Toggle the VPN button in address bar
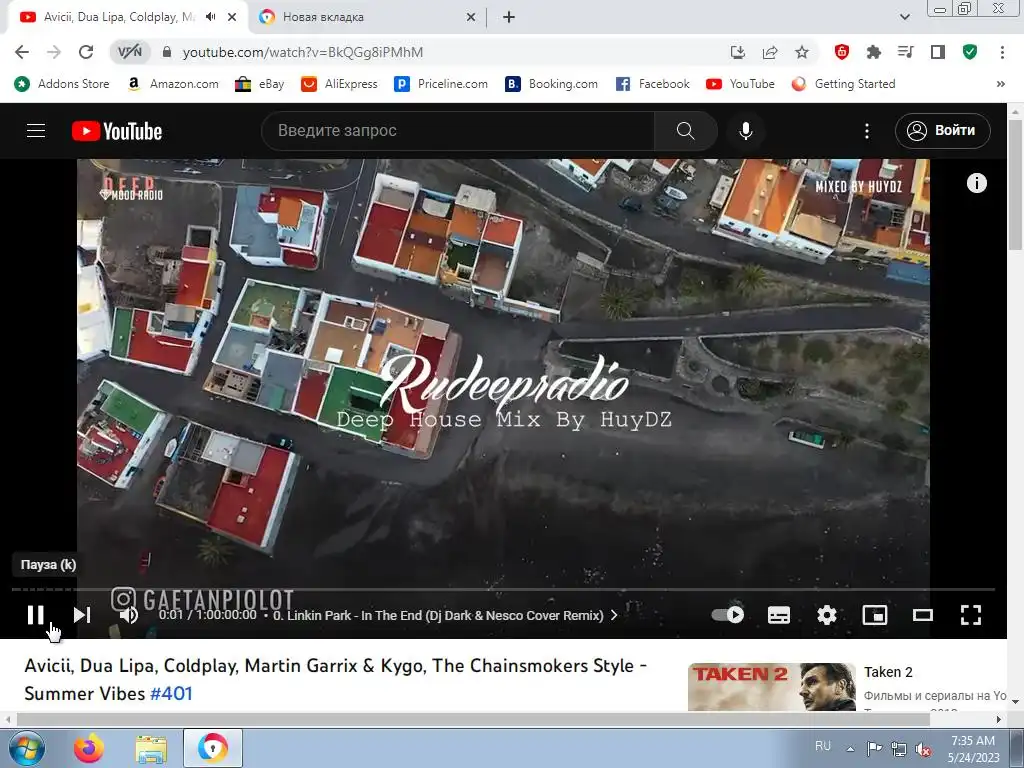The height and width of the screenshot is (768, 1024). (129, 52)
